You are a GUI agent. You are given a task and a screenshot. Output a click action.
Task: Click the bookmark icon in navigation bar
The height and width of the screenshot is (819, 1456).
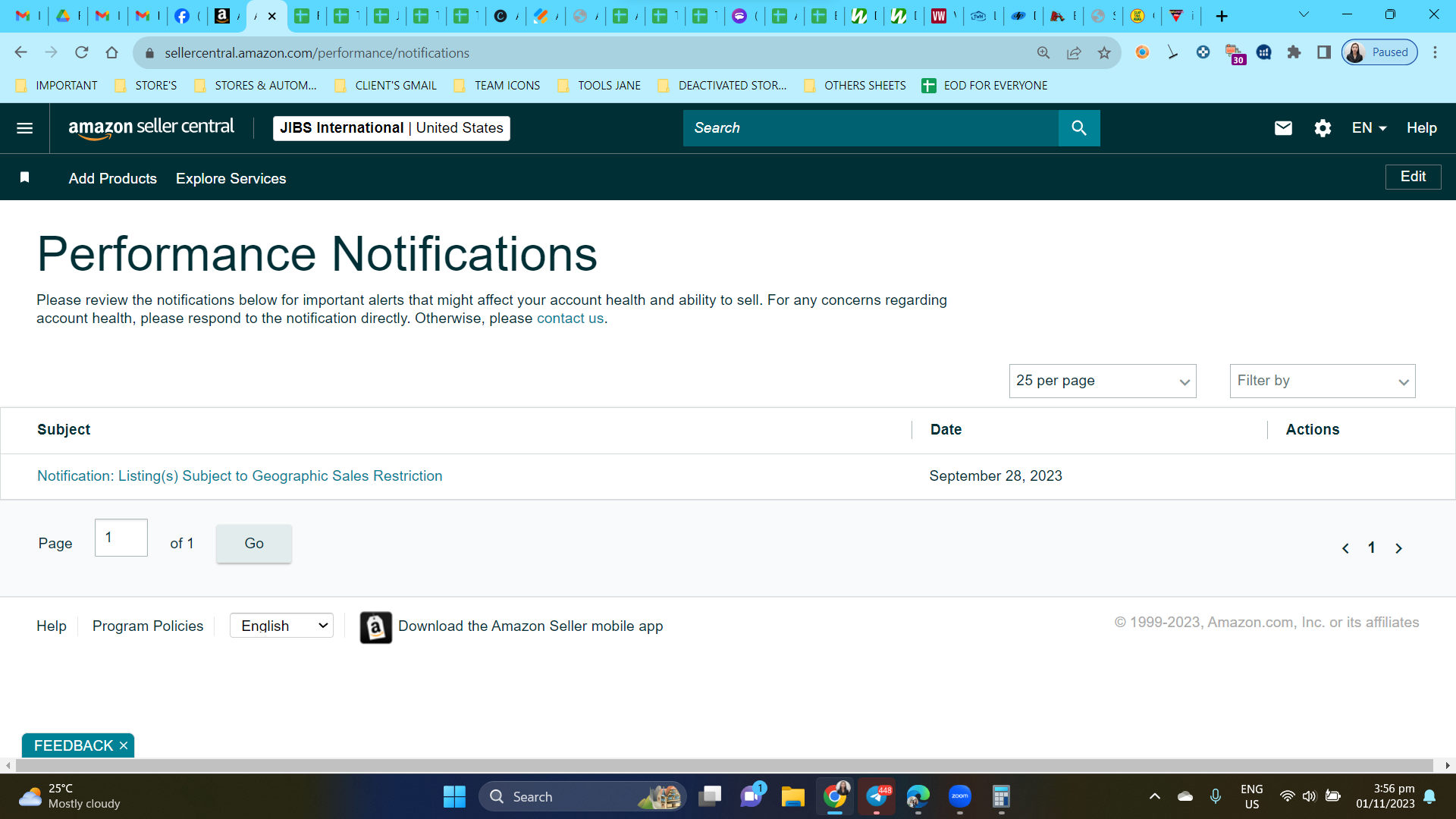[24, 177]
